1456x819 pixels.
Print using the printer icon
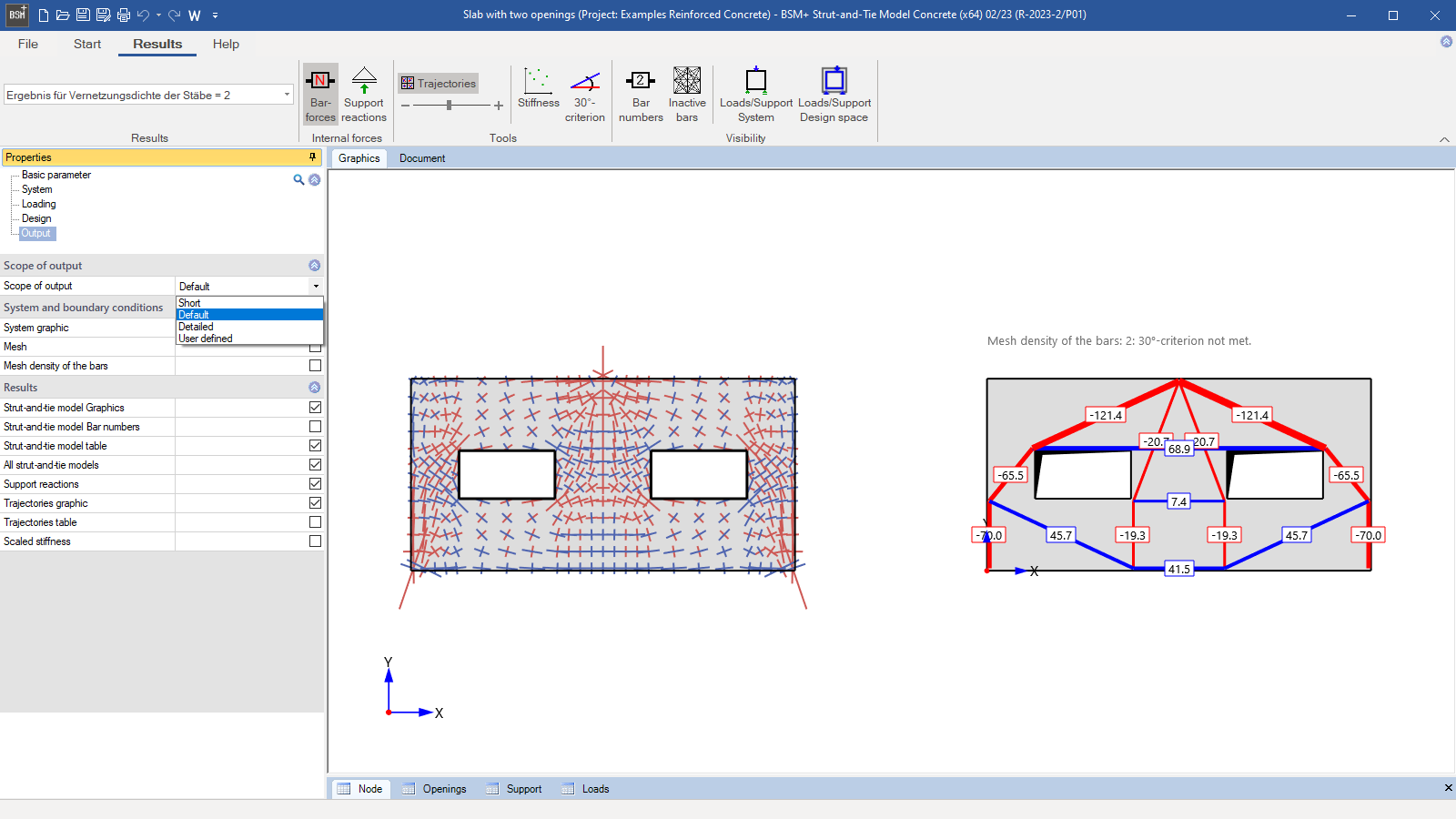(124, 15)
